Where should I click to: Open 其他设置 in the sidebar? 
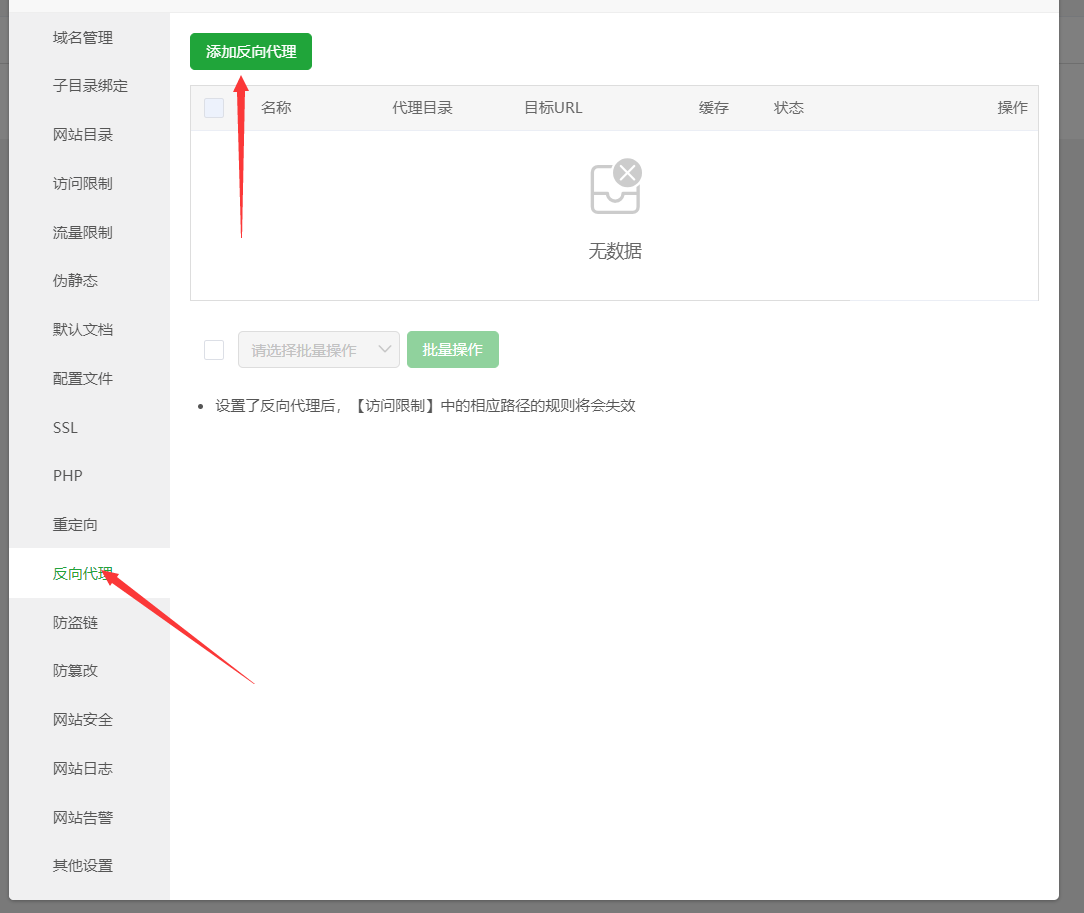coord(83,866)
